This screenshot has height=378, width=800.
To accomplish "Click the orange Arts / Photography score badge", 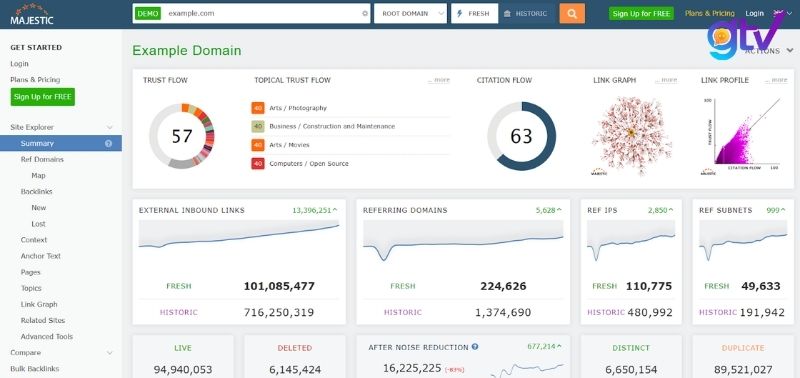I will point(258,108).
